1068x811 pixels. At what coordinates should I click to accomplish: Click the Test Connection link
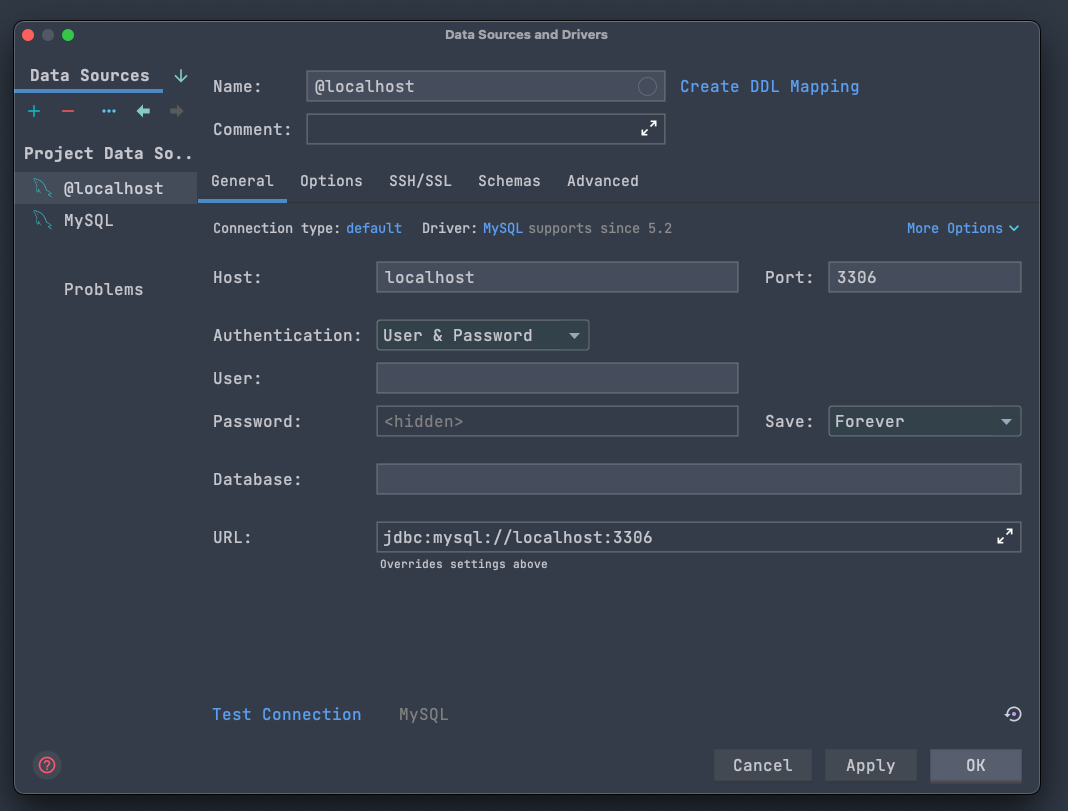[287, 714]
